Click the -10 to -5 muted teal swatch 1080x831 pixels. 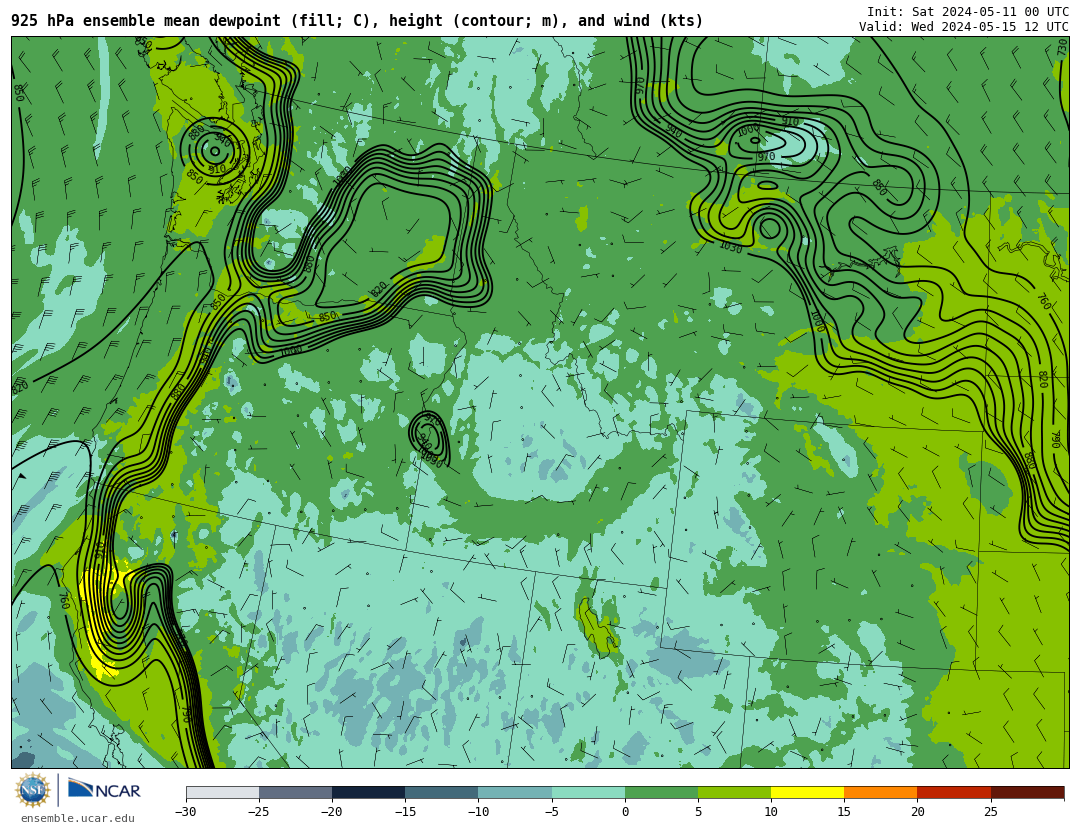tap(515, 792)
